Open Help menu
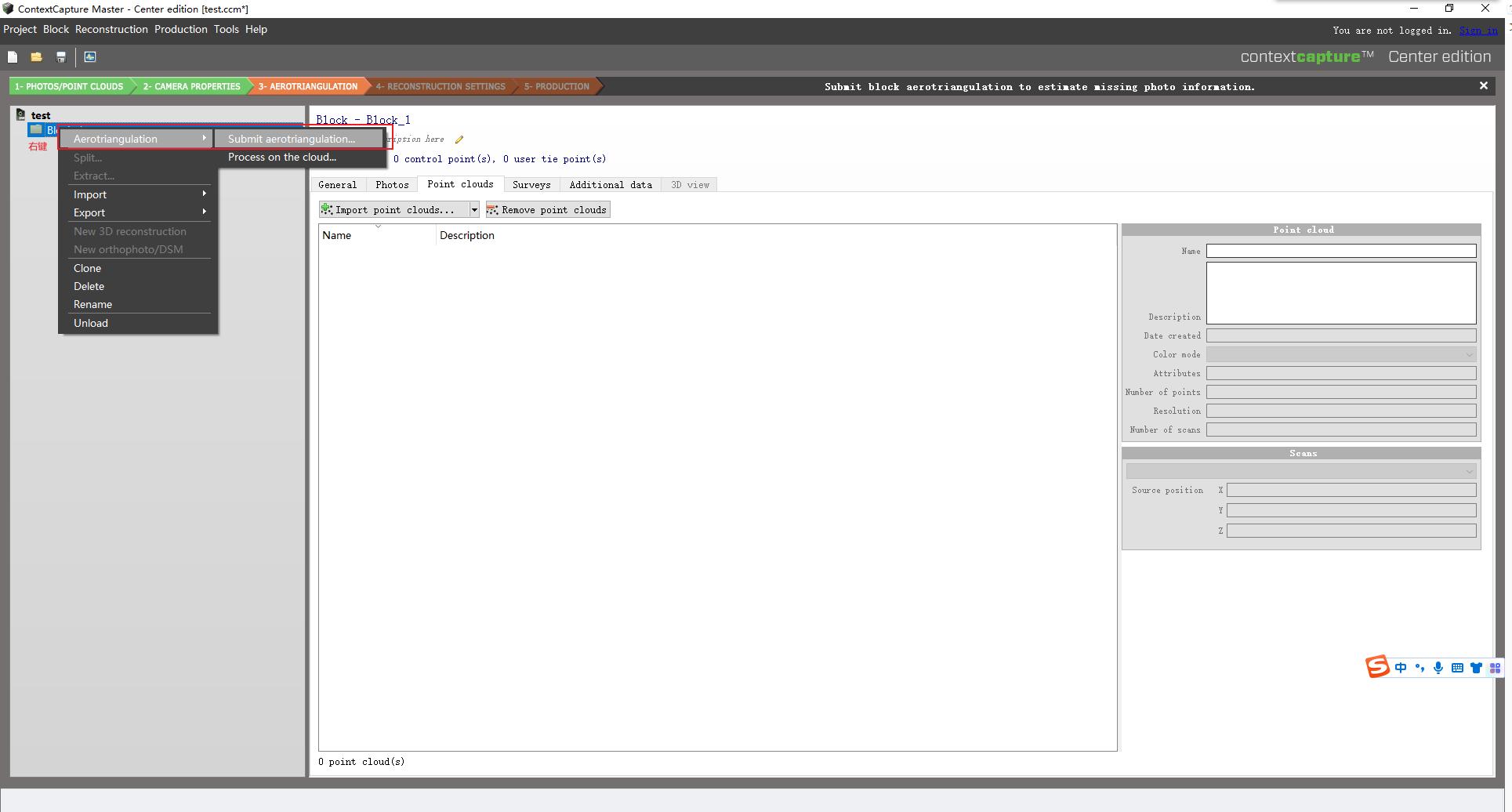Screen dimensions: 1512x812 [256, 29]
